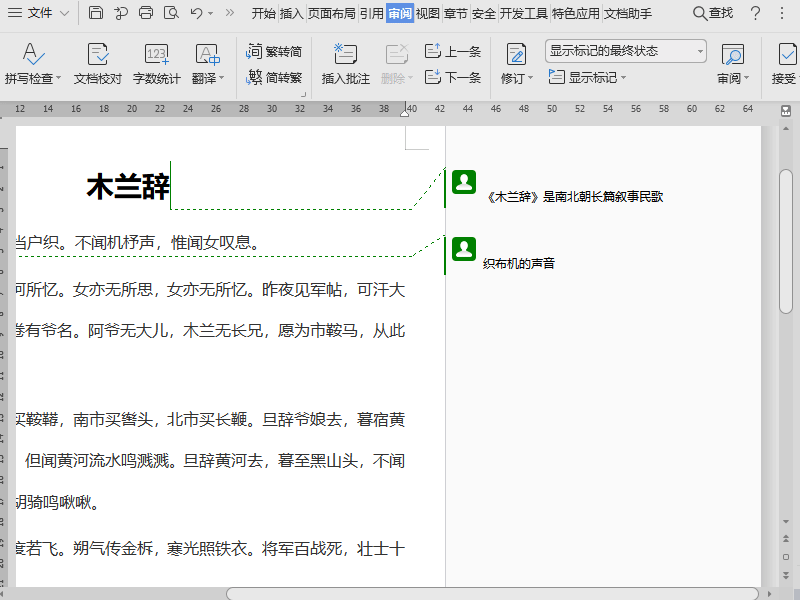Click the first comment's author avatar

(464, 182)
